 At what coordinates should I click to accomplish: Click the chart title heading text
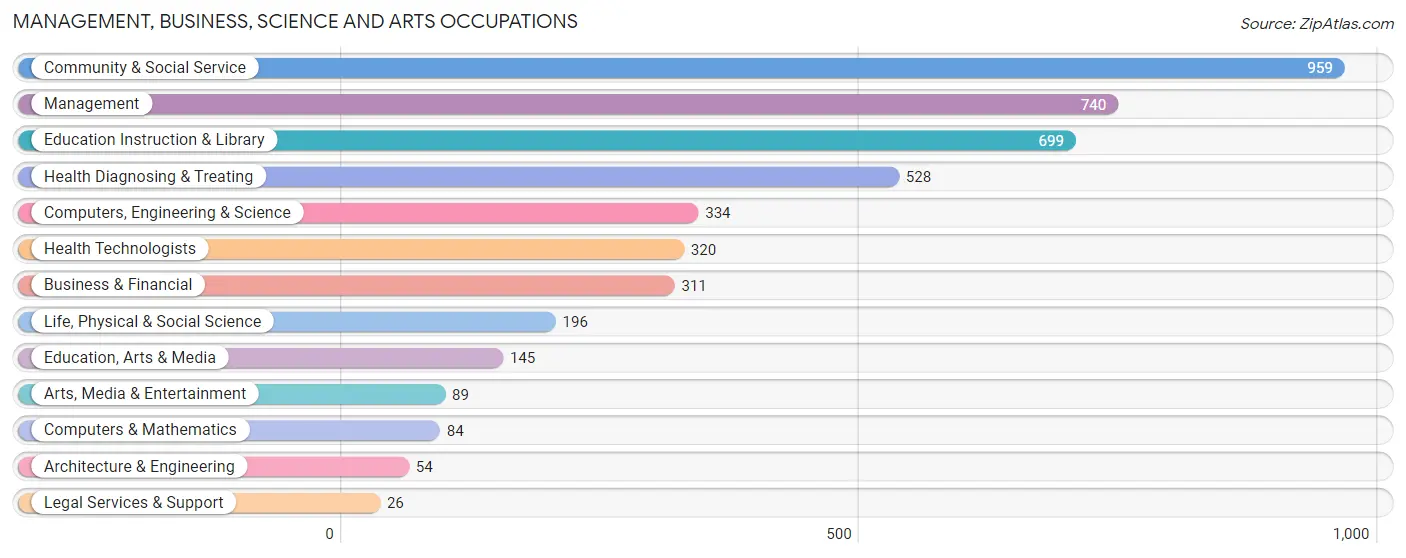click(295, 21)
